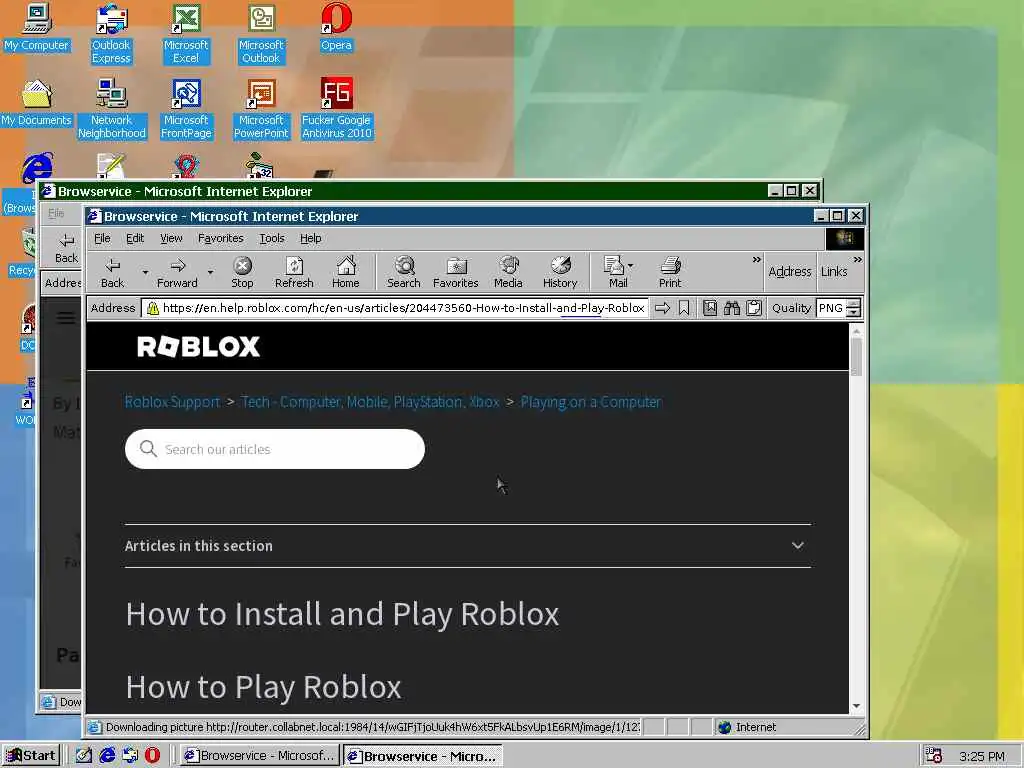Open the Mail button dropdown arrow
This screenshot has width=1024, height=768.
630,266
